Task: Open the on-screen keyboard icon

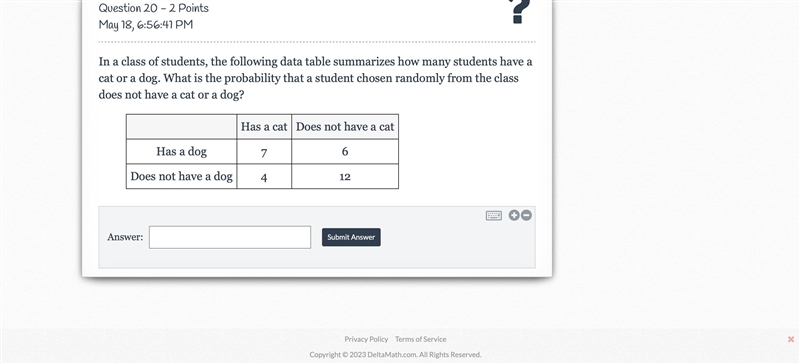Action: (x=493, y=215)
